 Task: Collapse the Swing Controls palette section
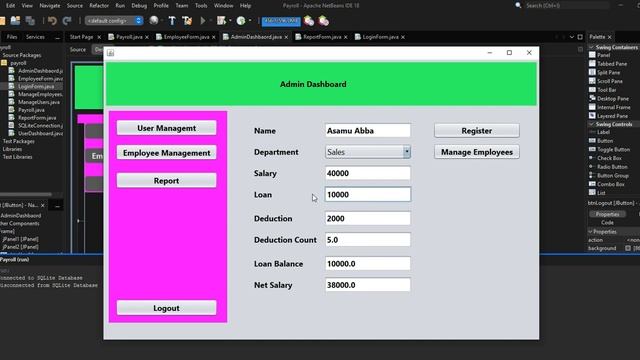[x=591, y=124]
